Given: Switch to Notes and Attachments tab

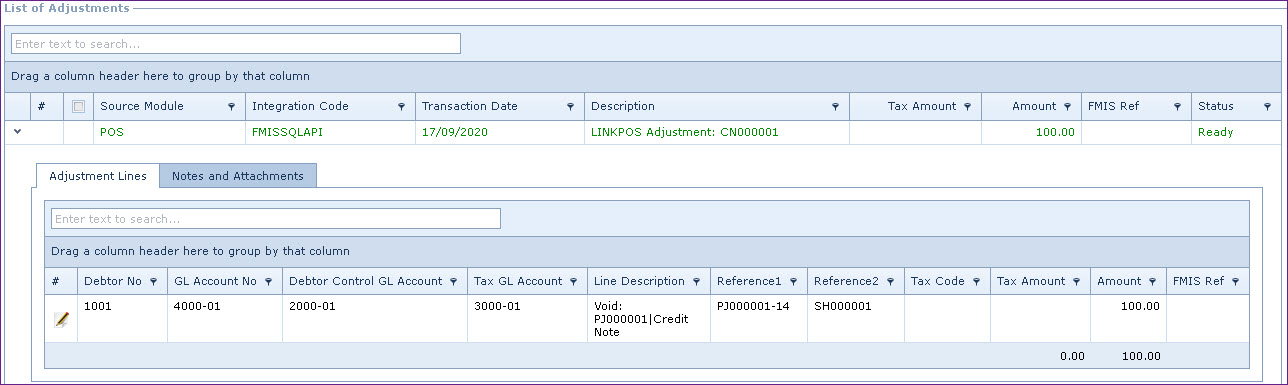Looking at the screenshot, I should click(x=238, y=176).
